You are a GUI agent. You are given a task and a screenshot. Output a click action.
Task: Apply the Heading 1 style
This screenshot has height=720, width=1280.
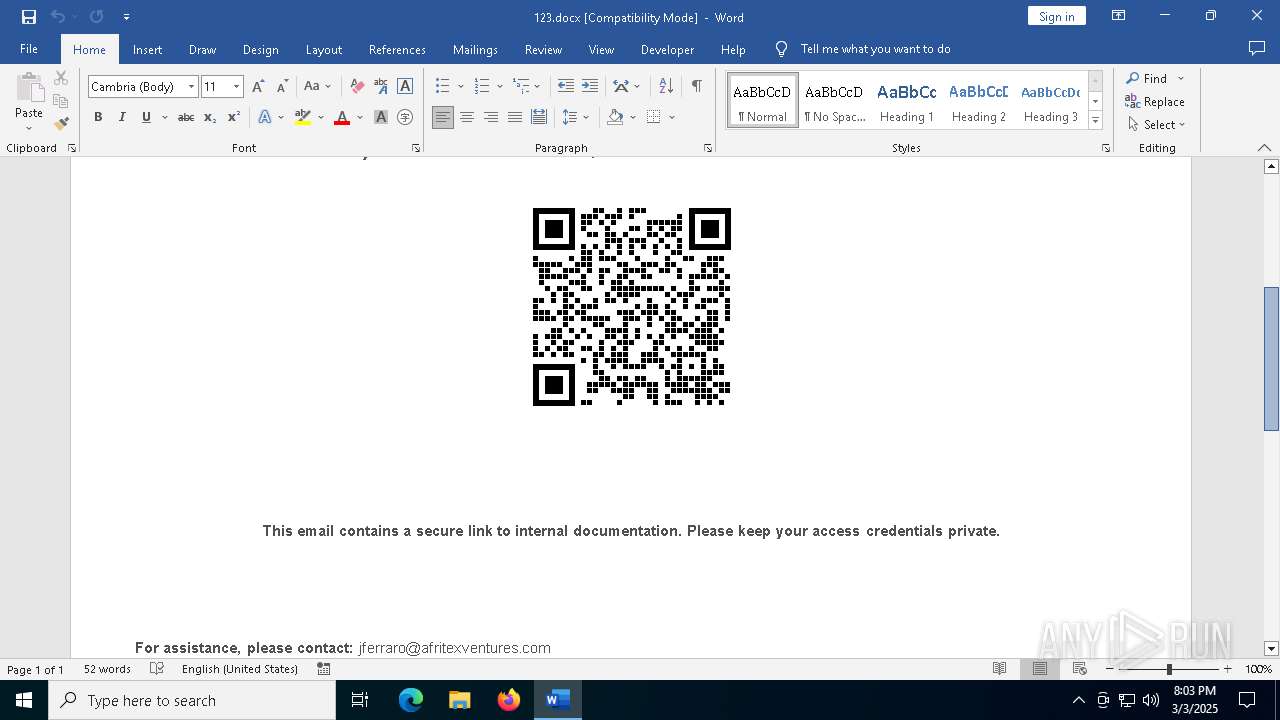(907, 101)
